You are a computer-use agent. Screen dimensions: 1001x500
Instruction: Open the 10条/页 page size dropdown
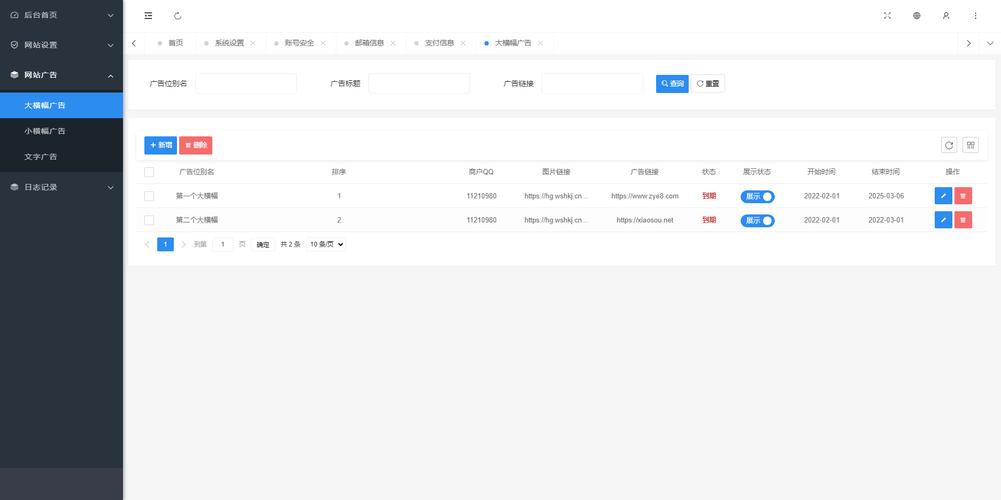[x=326, y=244]
